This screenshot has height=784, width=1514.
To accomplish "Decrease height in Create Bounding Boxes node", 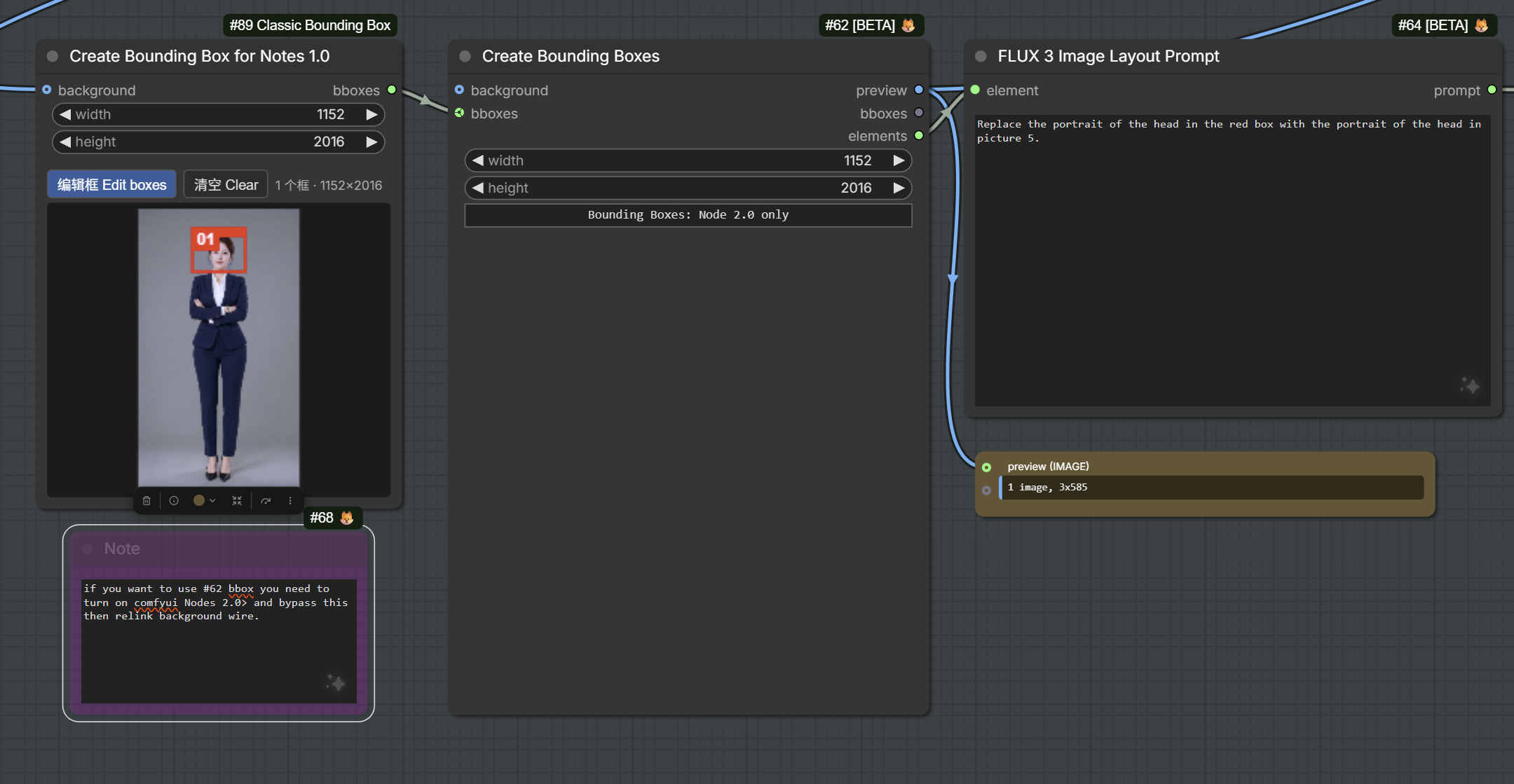I will click(x=478, y=188).
